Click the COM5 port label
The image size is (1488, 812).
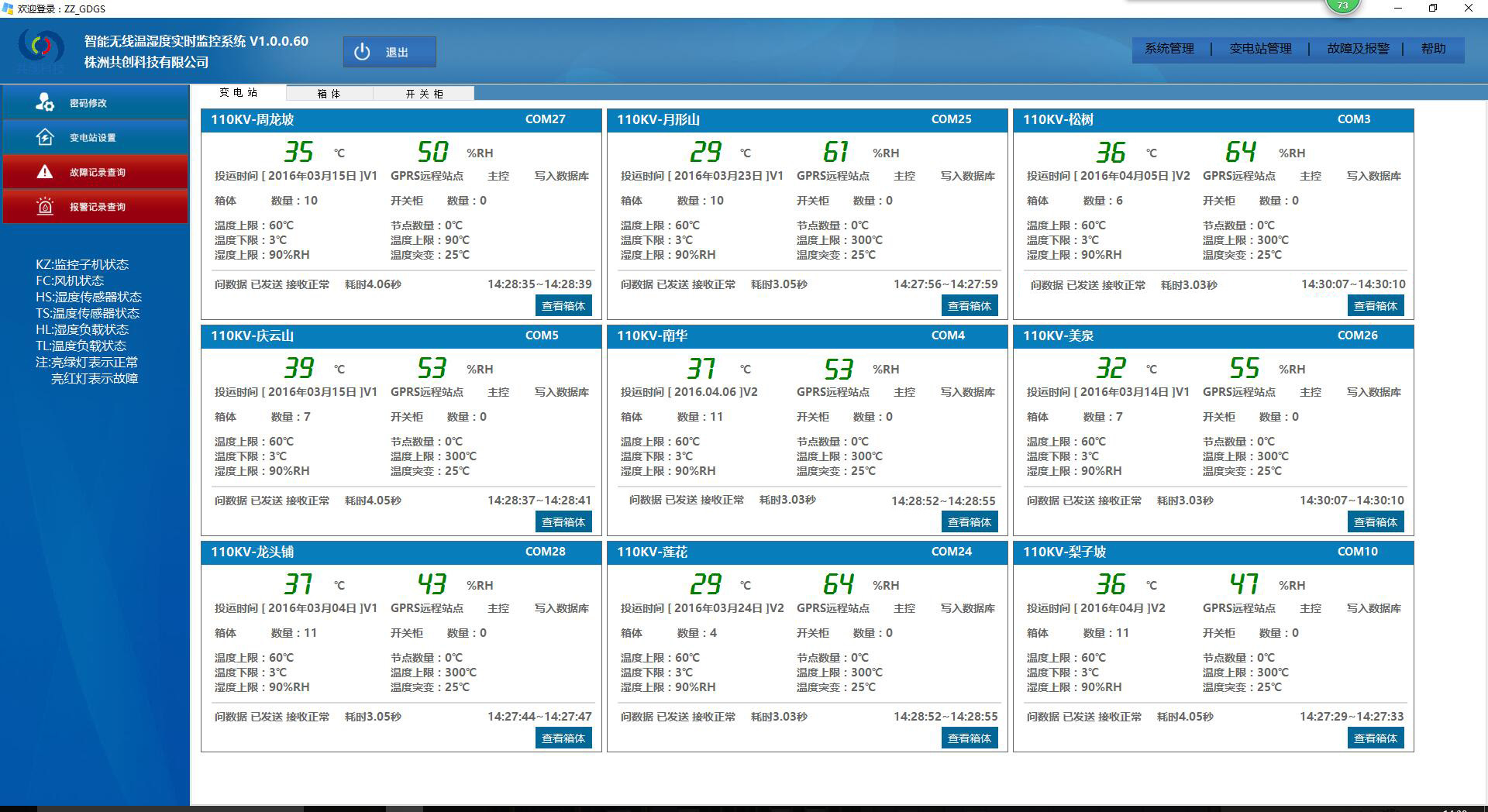(x=542, y=335)
